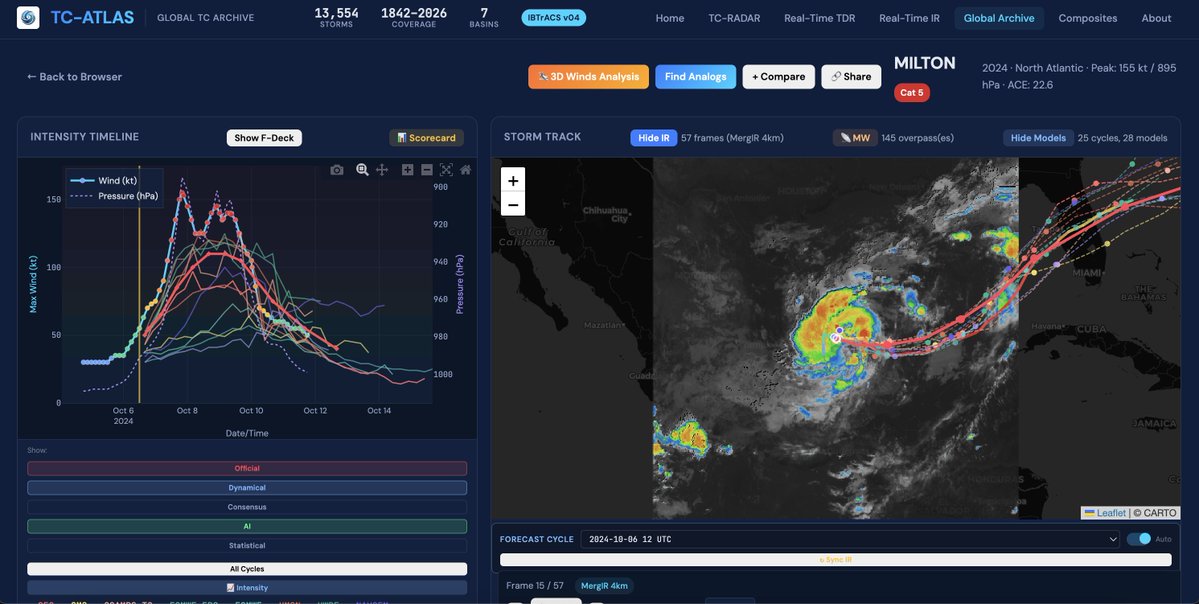Open the TC-RADAR page
The height and width of the screenshot is (604, 1199).
pyautogui.click(x=734, y=18)
